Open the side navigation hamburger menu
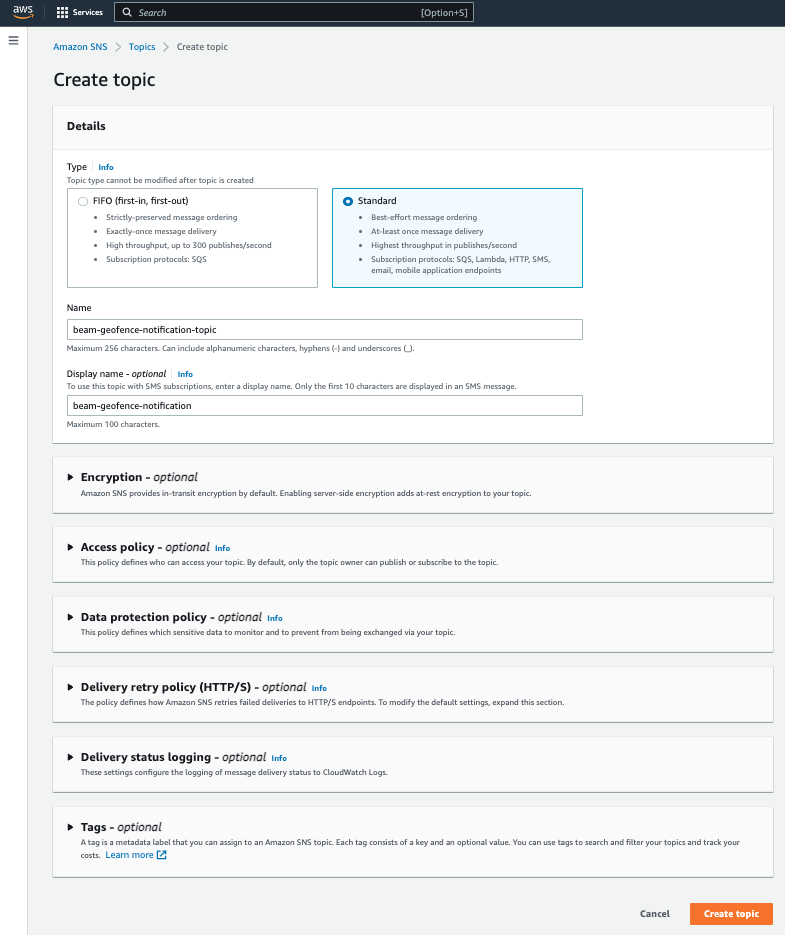 (13, 40)
